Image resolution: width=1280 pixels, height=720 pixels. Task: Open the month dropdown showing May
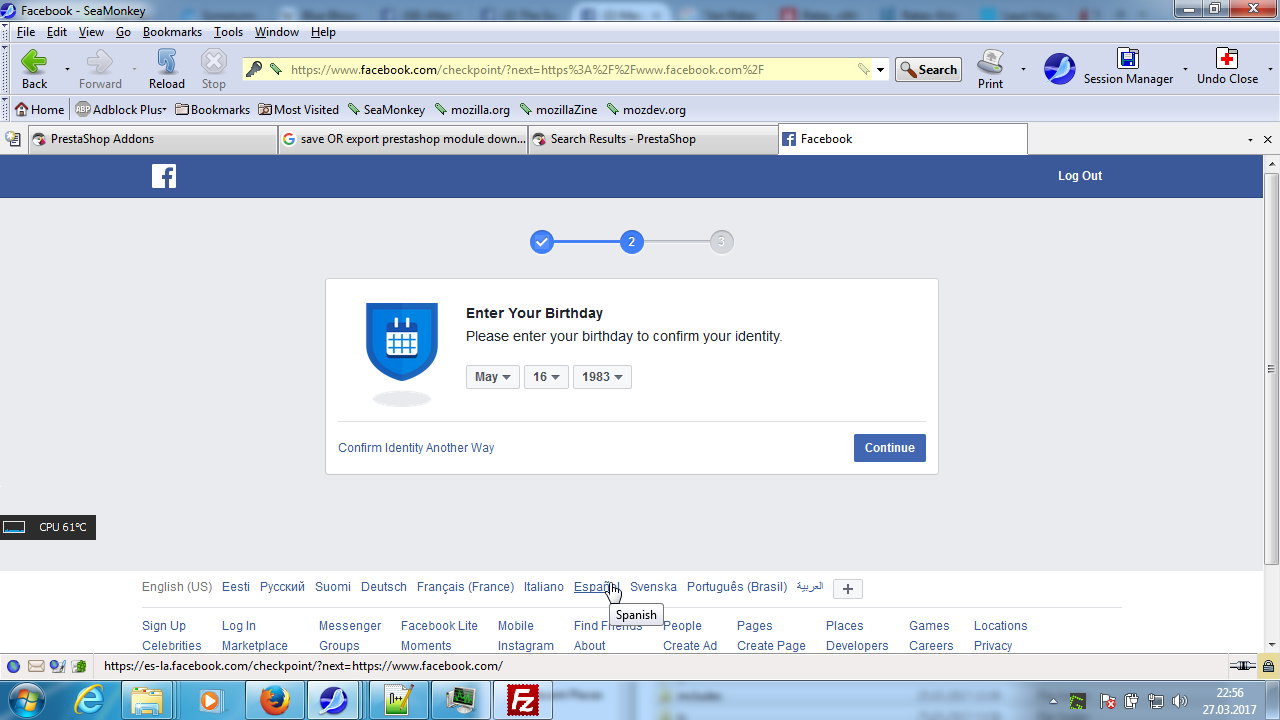tap(493, 377)
